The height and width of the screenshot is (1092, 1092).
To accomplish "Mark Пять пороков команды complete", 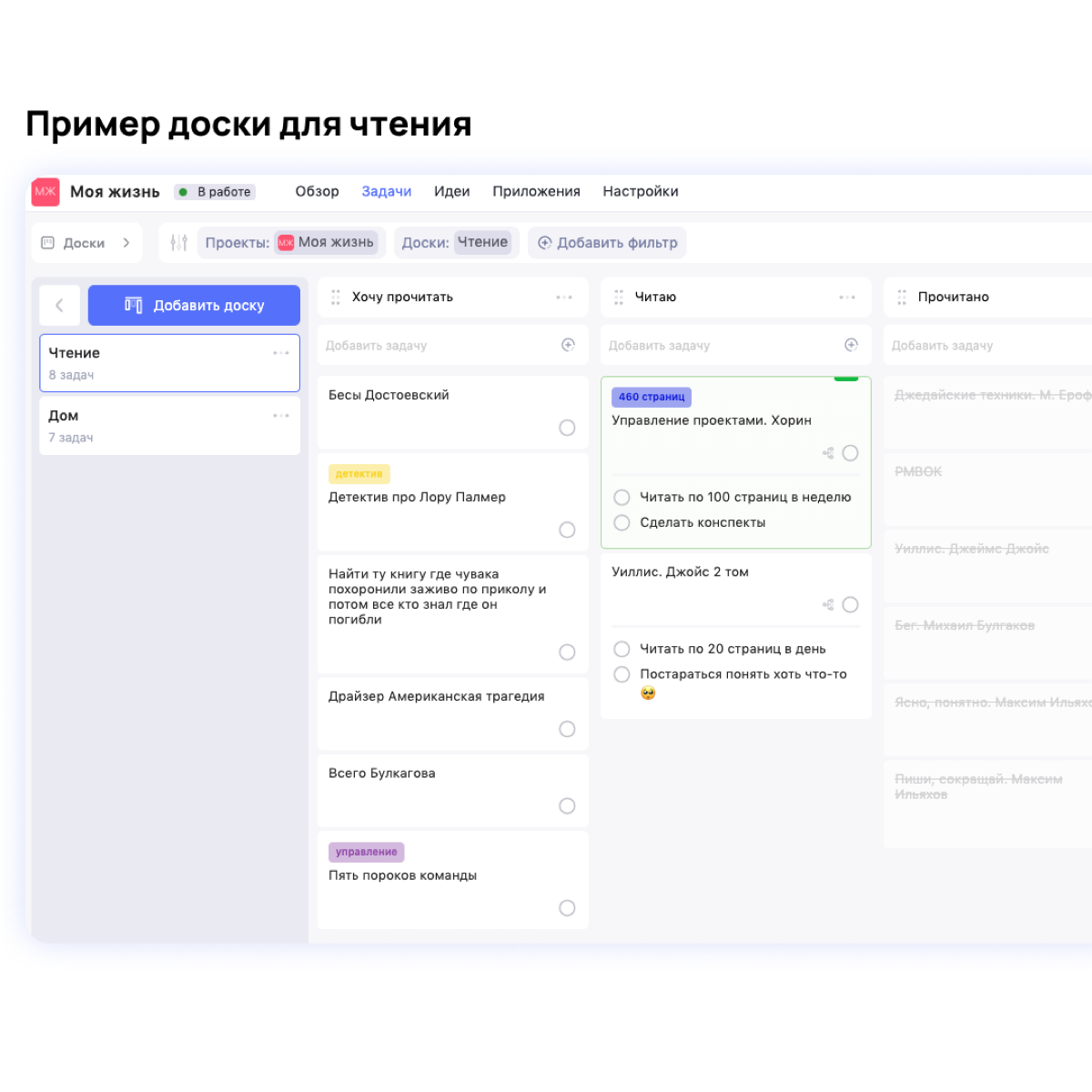I will tap(567, 908).
